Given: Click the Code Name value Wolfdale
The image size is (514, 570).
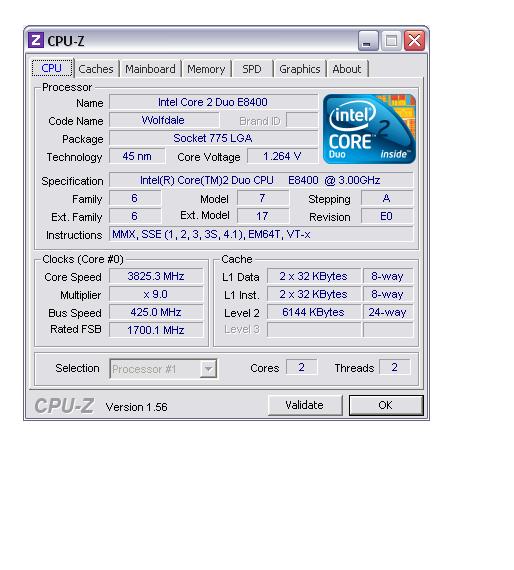Looking at the screenshot, I should click(x=164, y=120).
